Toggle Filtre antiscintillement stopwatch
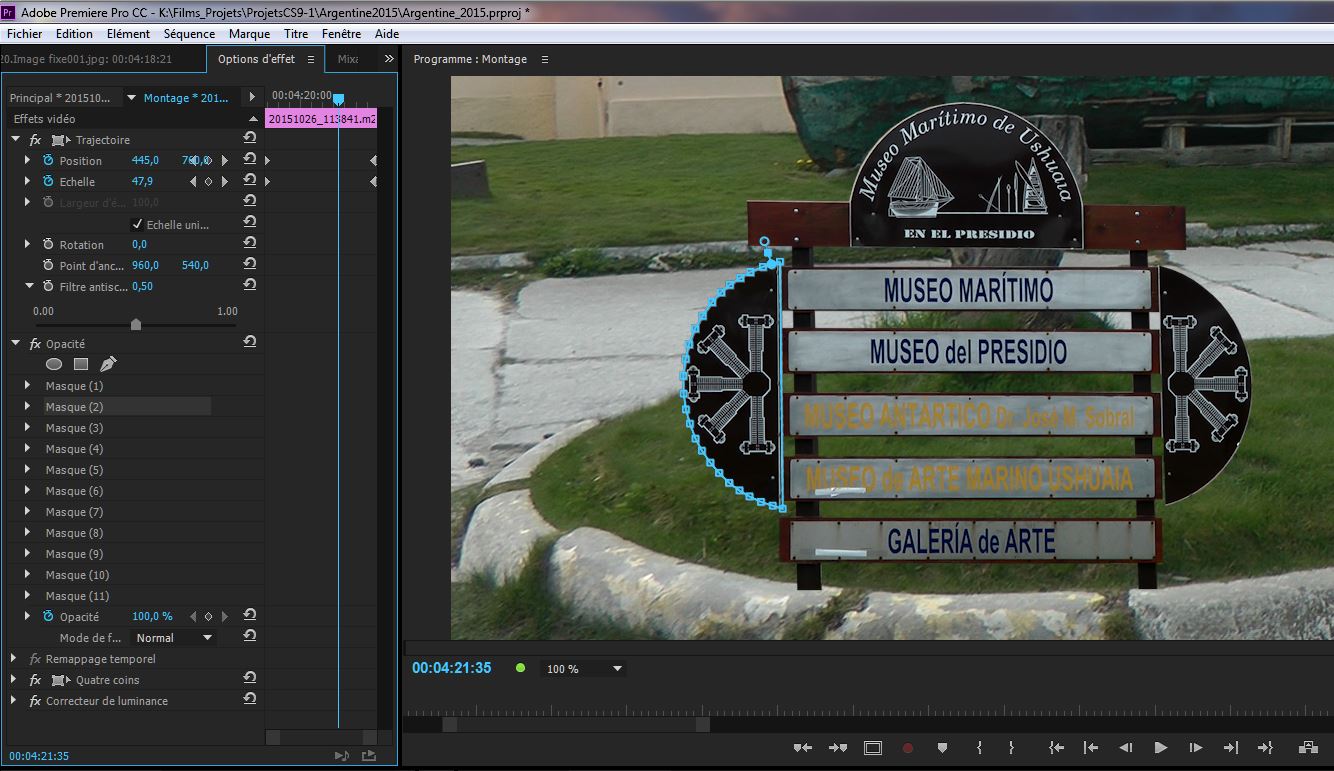The width and height of the screenshot is (1334, 771). point(48,286)
